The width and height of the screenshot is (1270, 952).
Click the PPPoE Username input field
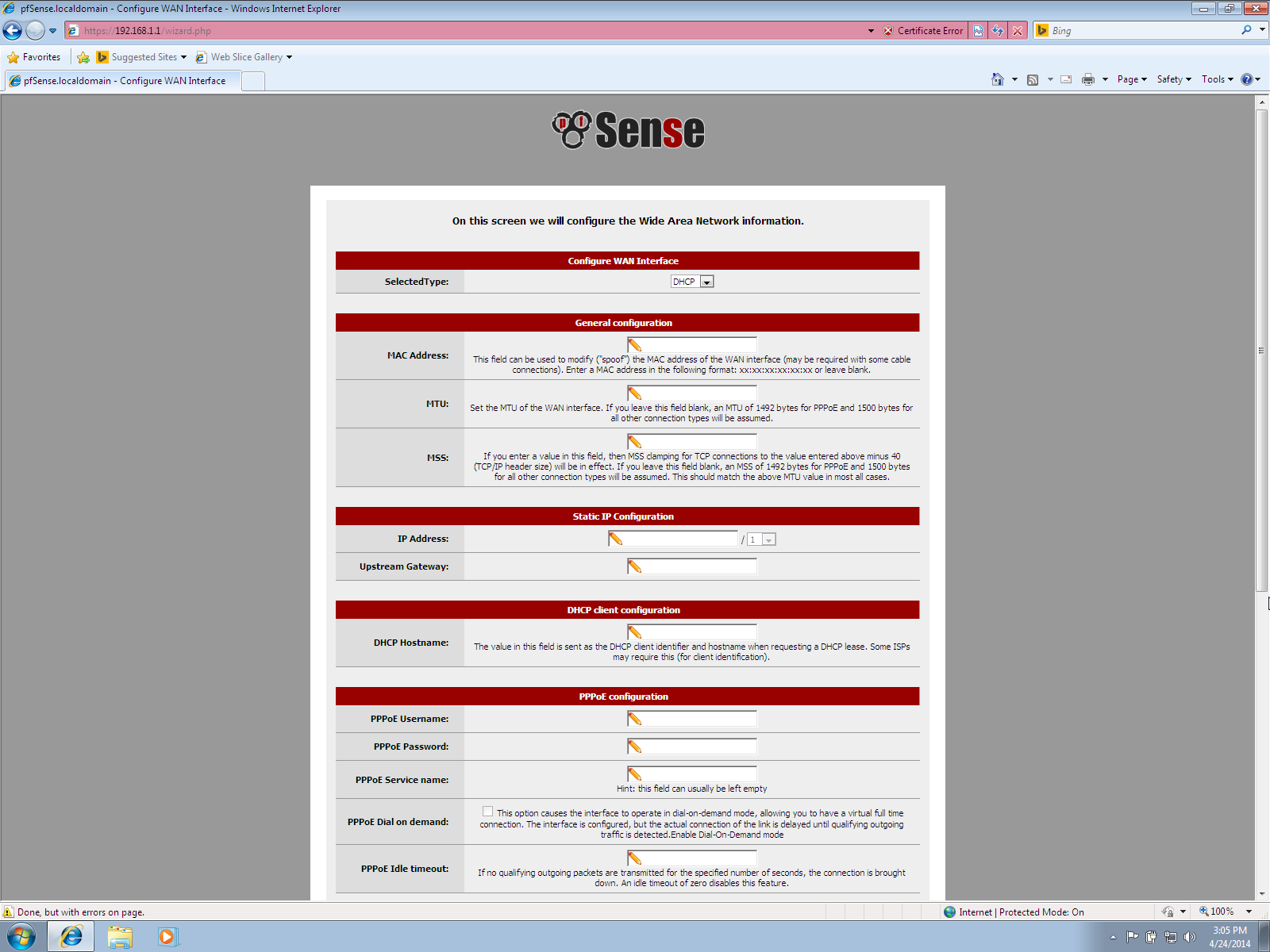(x=692, y=719)
